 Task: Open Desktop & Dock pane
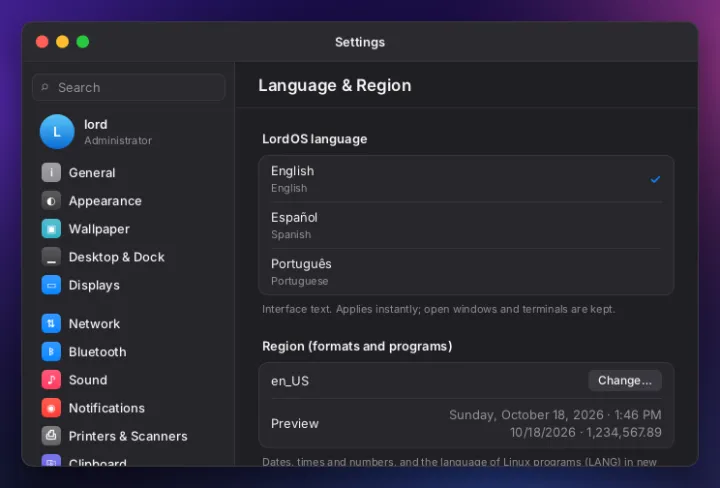[x=117, y=257]
